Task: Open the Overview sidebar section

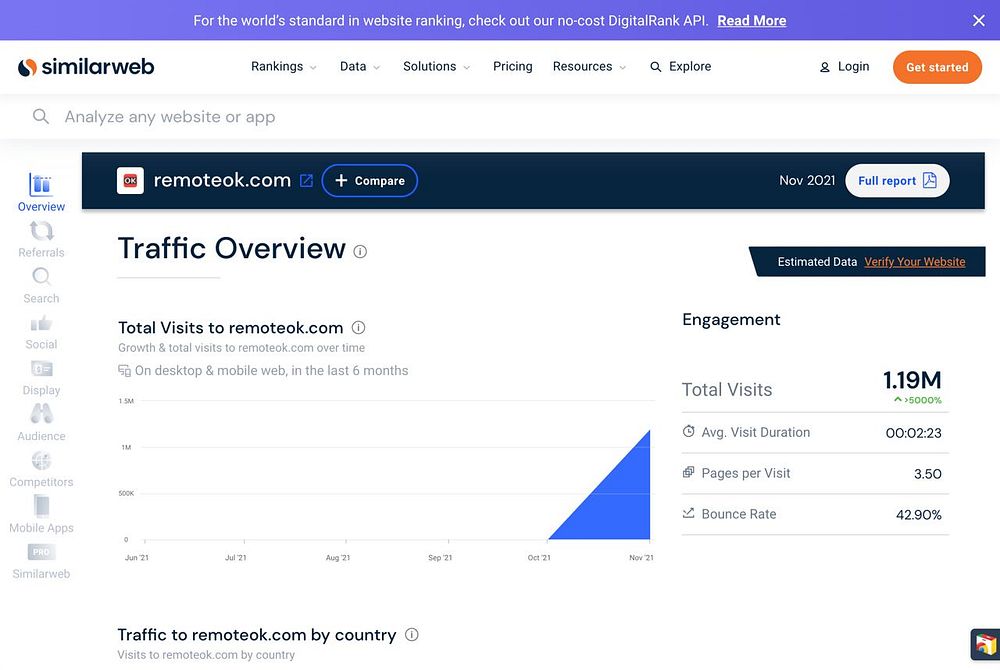Action: click(41, 193)
